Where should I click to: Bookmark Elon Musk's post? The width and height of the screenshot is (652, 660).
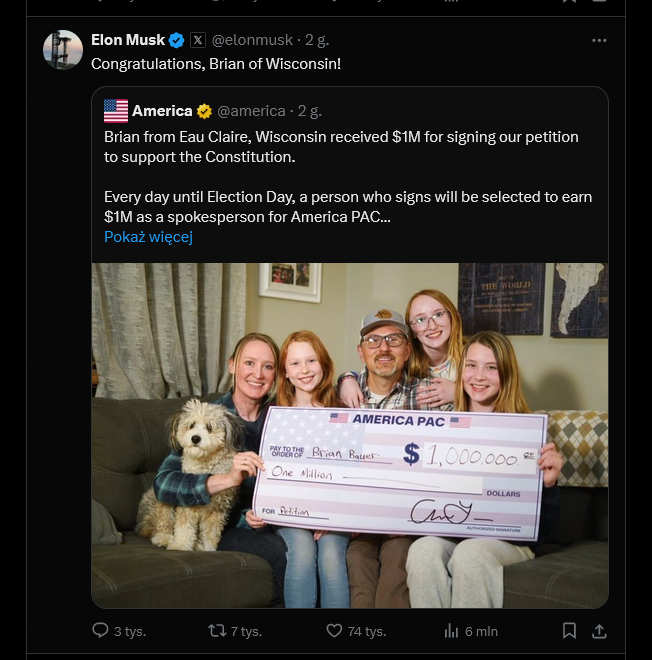click(569, 631)
